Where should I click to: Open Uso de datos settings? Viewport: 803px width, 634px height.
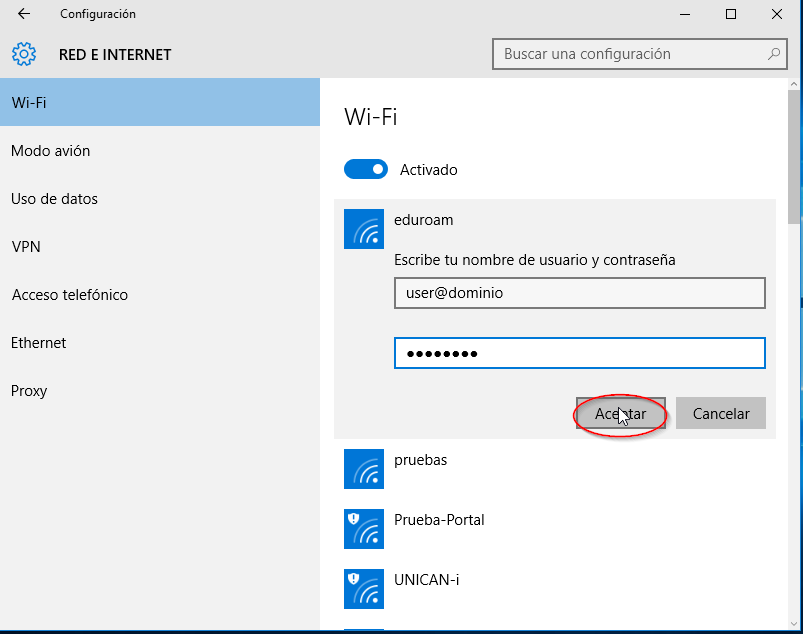[x=160, y=199]
